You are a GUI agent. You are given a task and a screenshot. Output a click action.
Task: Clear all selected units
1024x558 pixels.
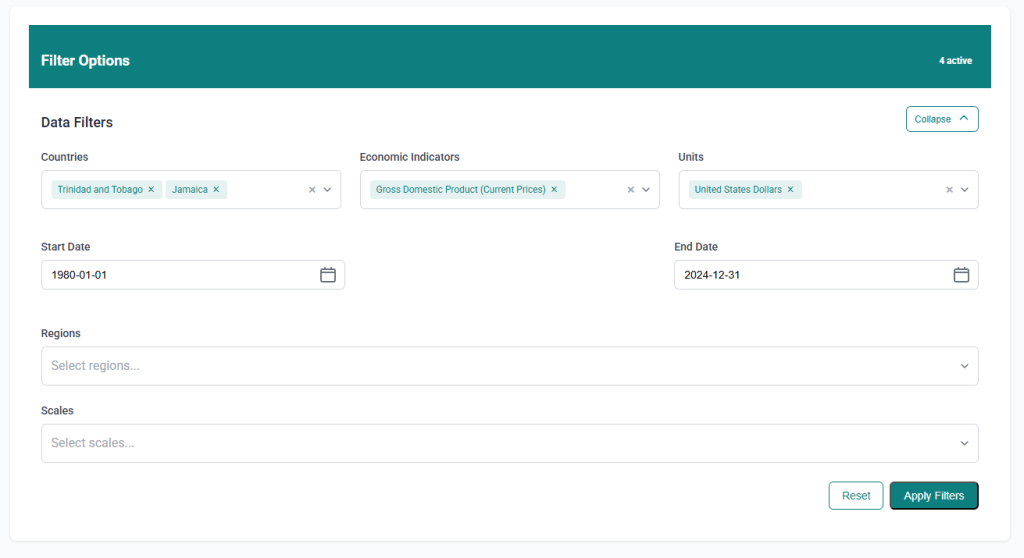click(950, 189)
